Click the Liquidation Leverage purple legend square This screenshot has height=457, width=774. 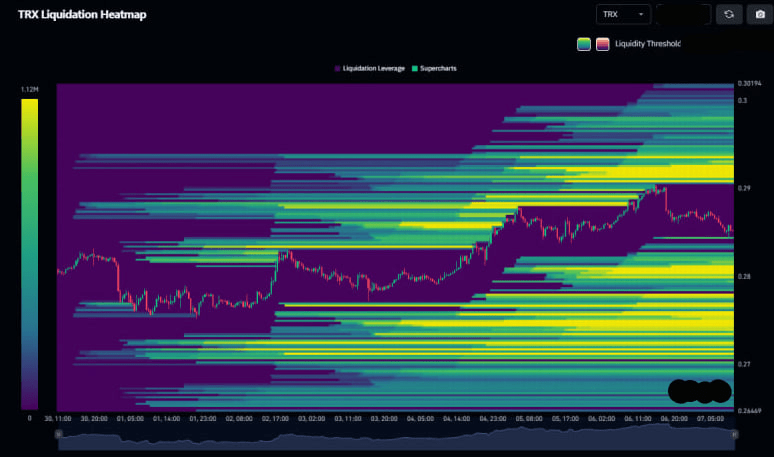337,68
